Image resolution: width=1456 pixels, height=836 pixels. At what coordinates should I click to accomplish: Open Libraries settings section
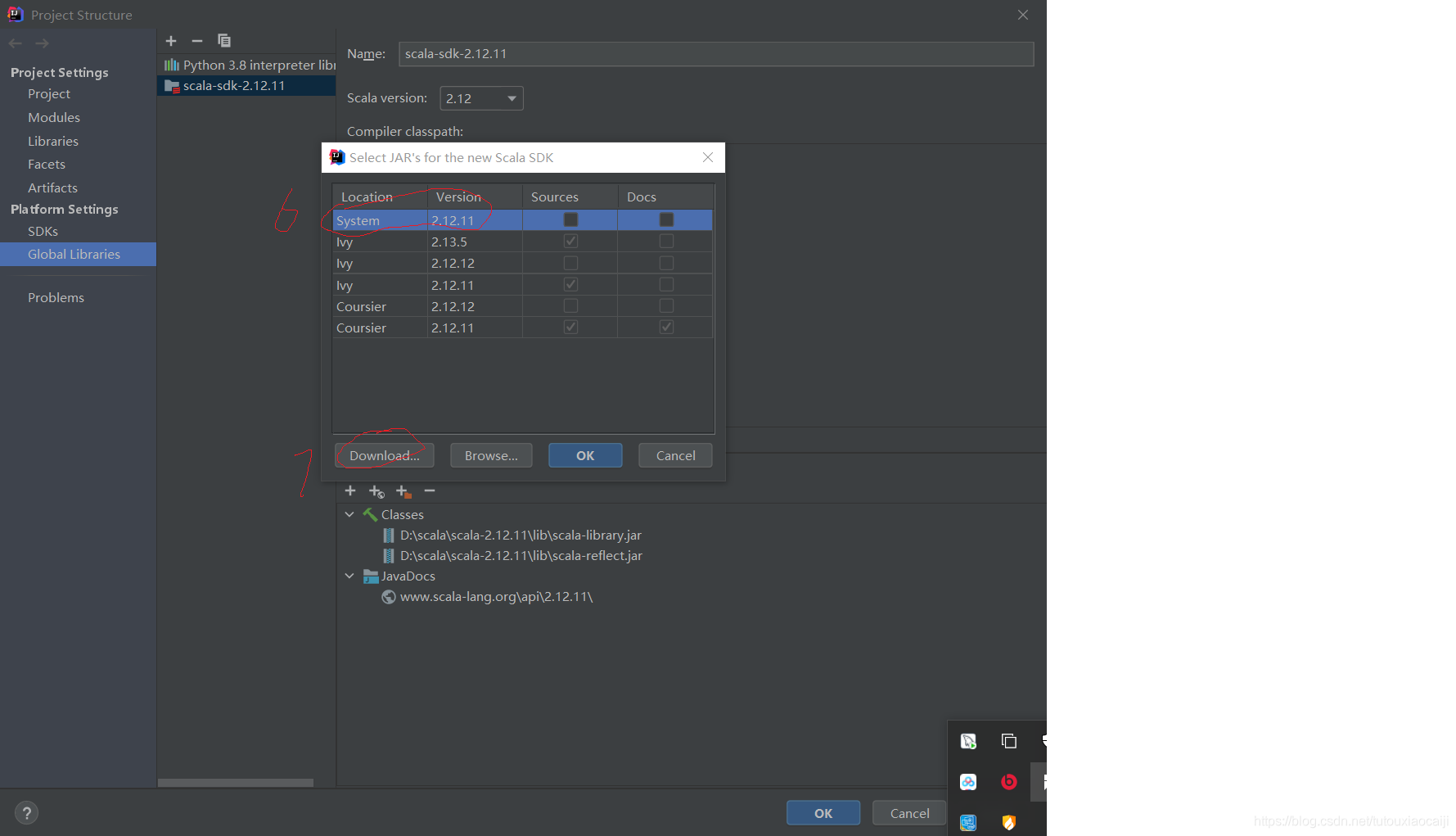point(53,142)
